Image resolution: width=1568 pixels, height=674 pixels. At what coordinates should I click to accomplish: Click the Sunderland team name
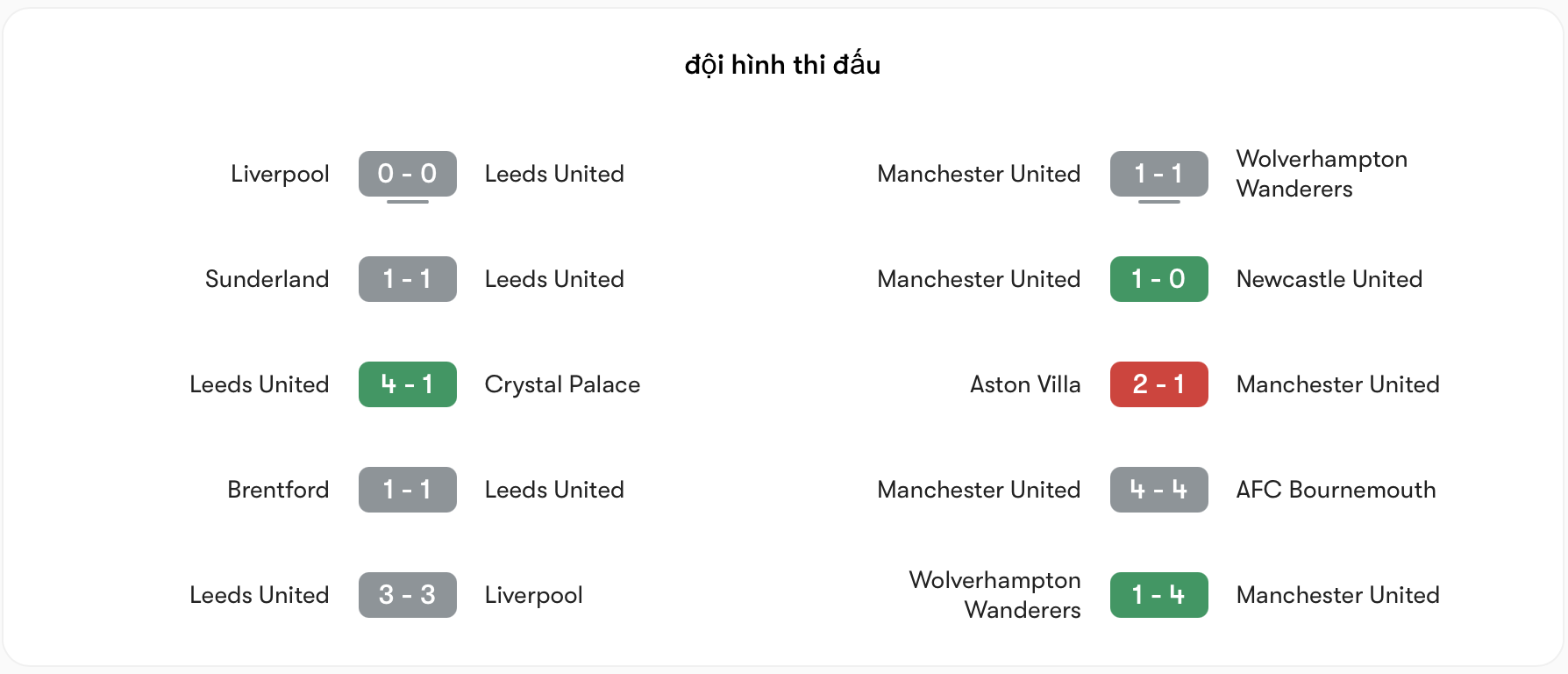coord(267,279)
